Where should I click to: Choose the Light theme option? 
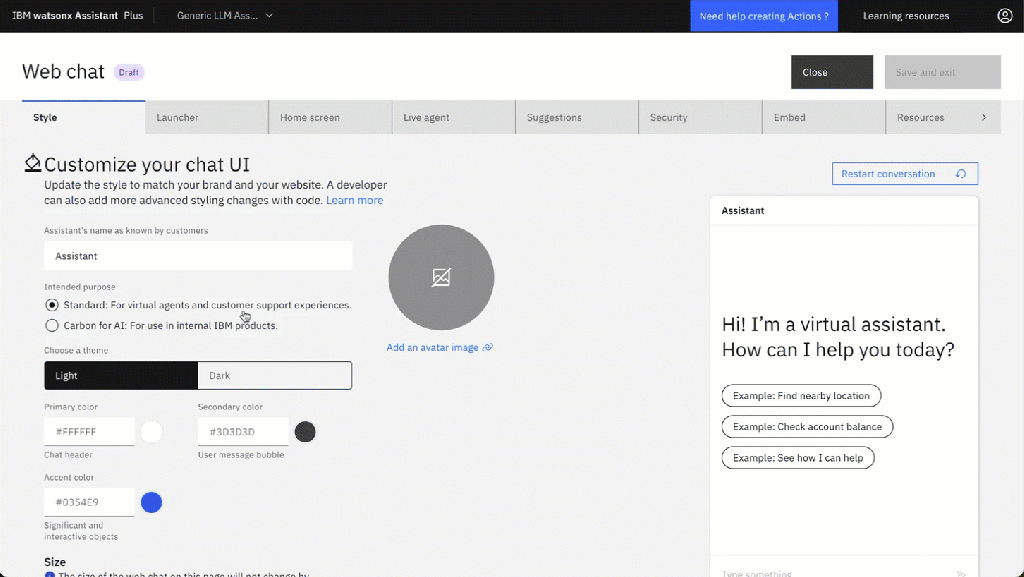121,376
